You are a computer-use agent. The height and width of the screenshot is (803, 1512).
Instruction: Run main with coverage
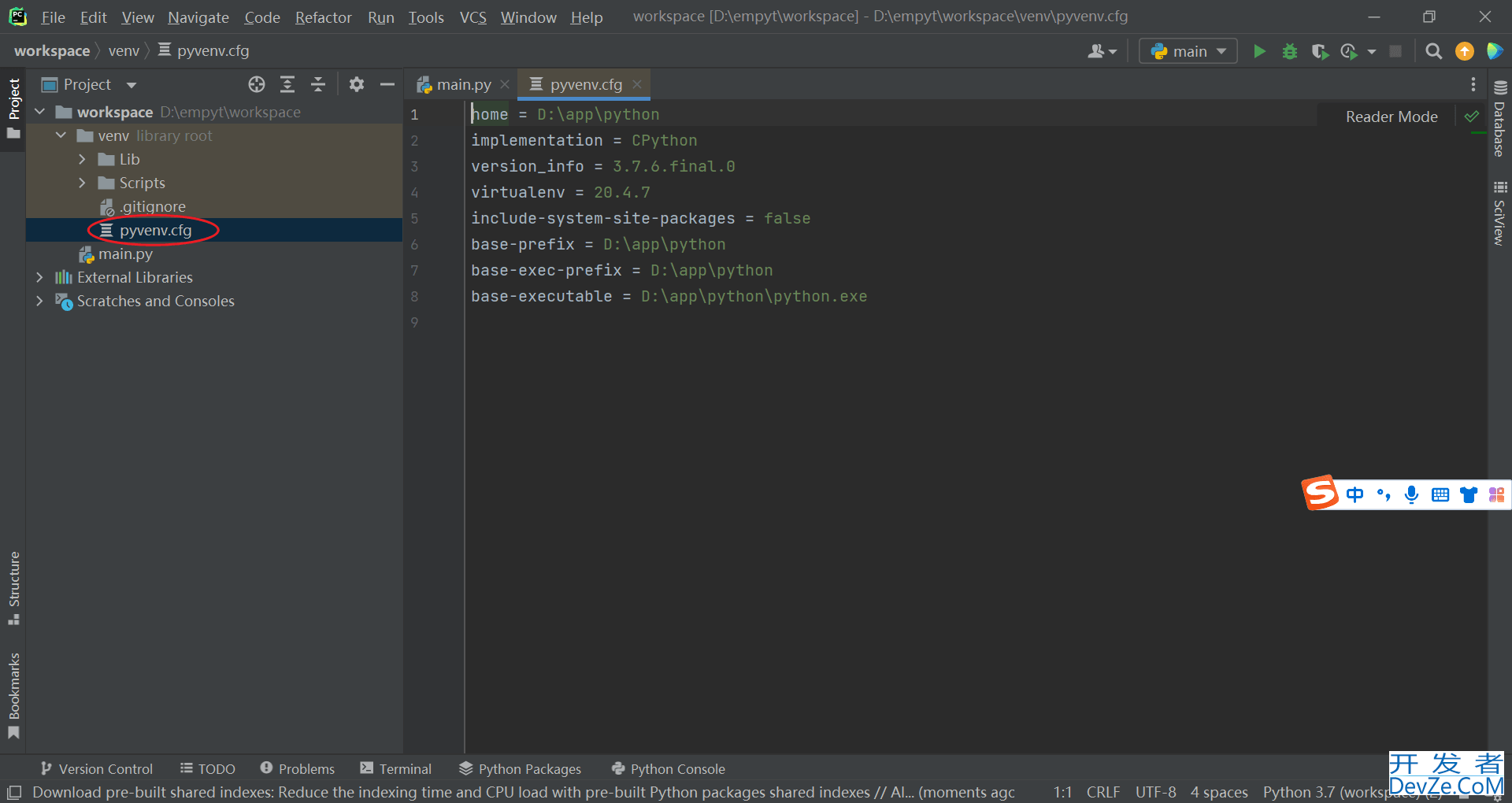pos(1320,51)
